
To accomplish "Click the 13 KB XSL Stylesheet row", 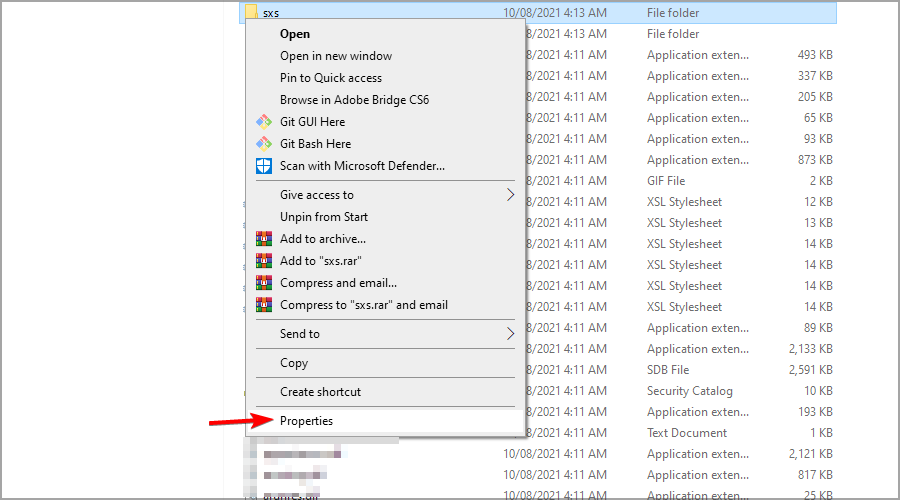I will 681,223.
